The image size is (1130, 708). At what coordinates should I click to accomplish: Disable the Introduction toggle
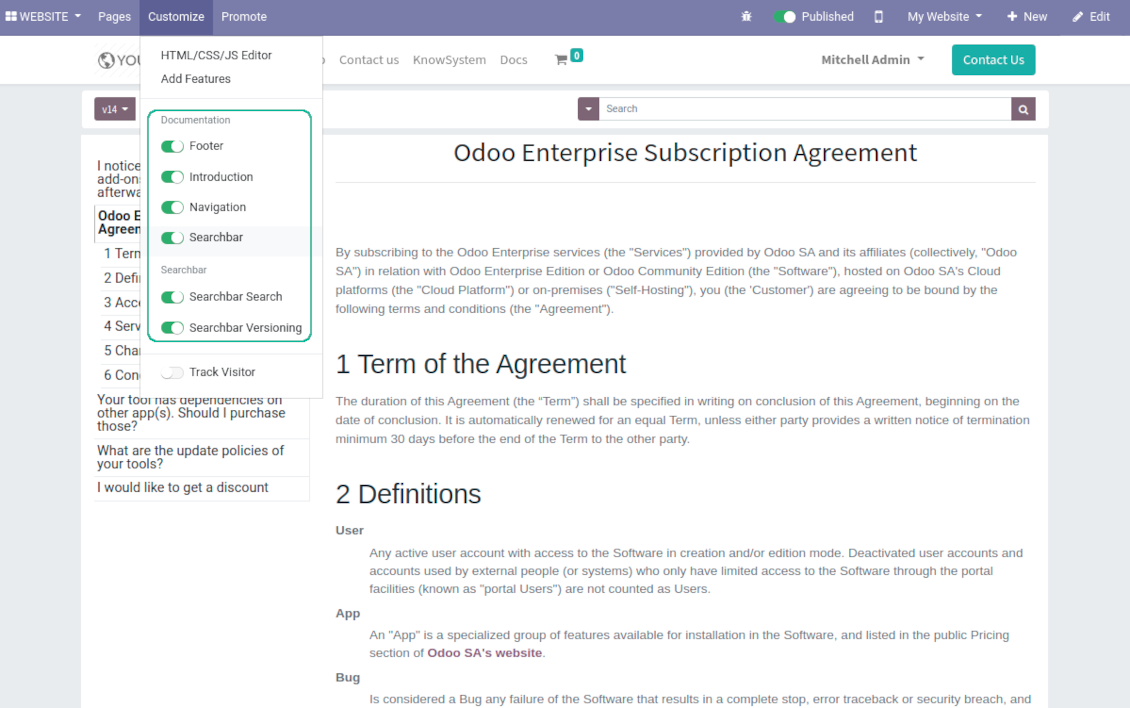pyautogui.click(x=172, y=177)
